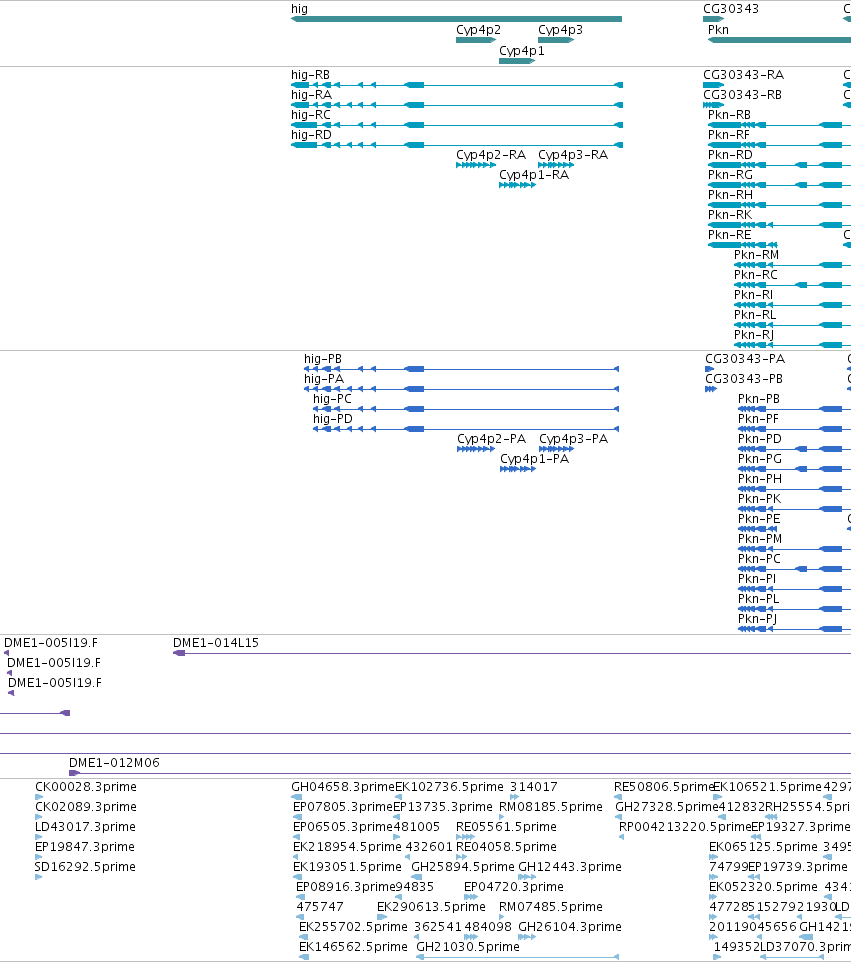The height and width of the screenshot is (962, 851).
Task: Click EST RM07485.5prime
Action: tap(551, 907)
